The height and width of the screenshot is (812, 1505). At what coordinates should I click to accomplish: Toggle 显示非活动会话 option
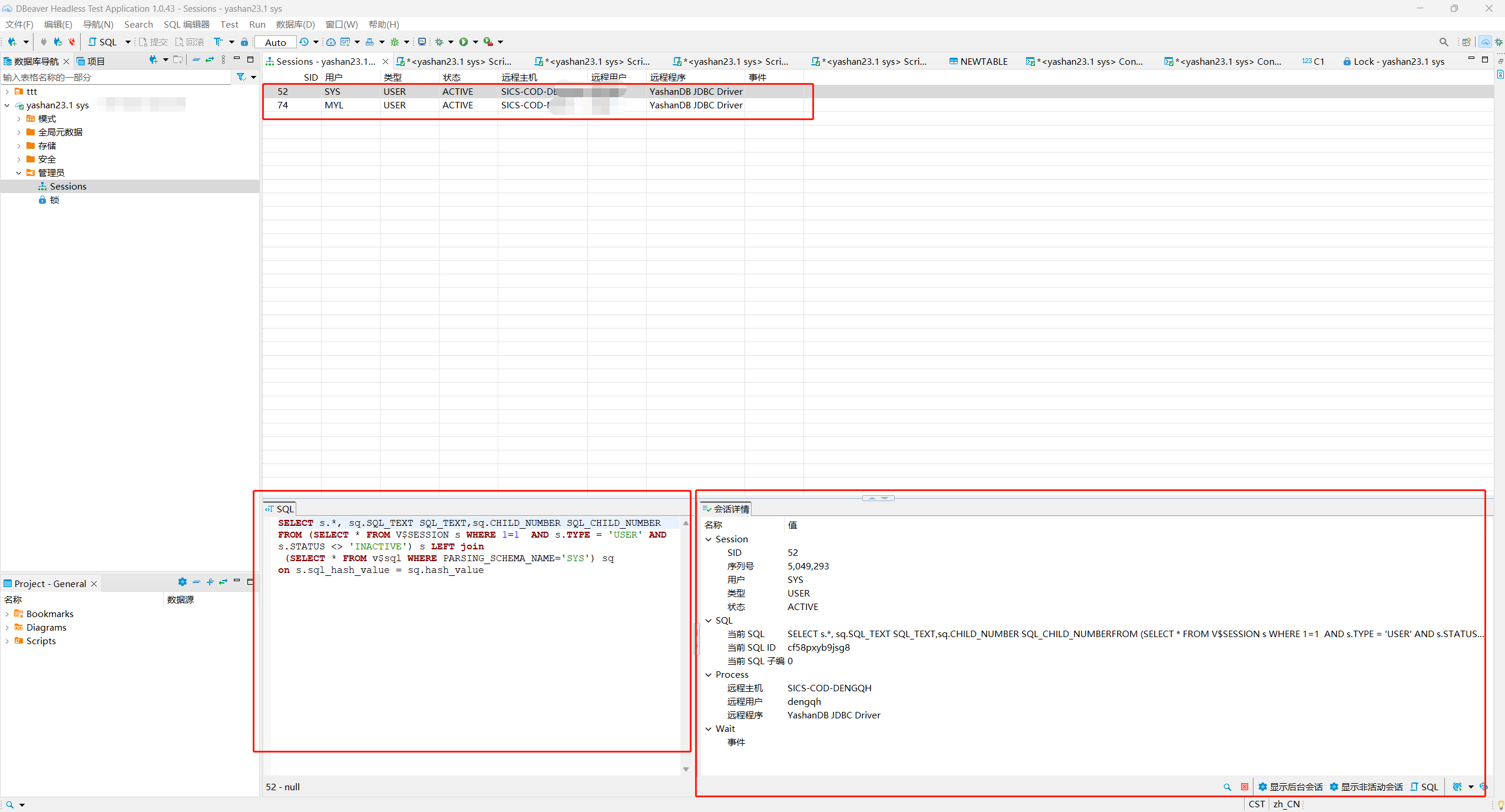pos(1366,787)
